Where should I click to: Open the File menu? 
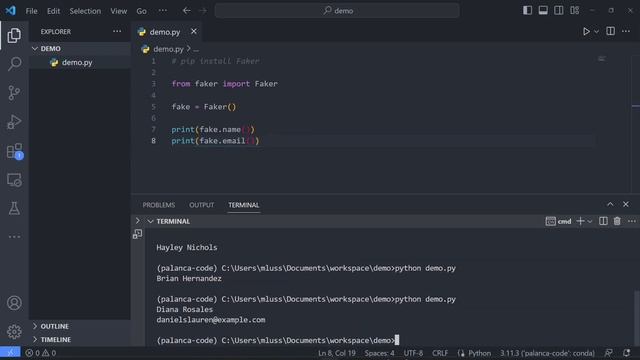pyautogui.click(x=31, y=11)
